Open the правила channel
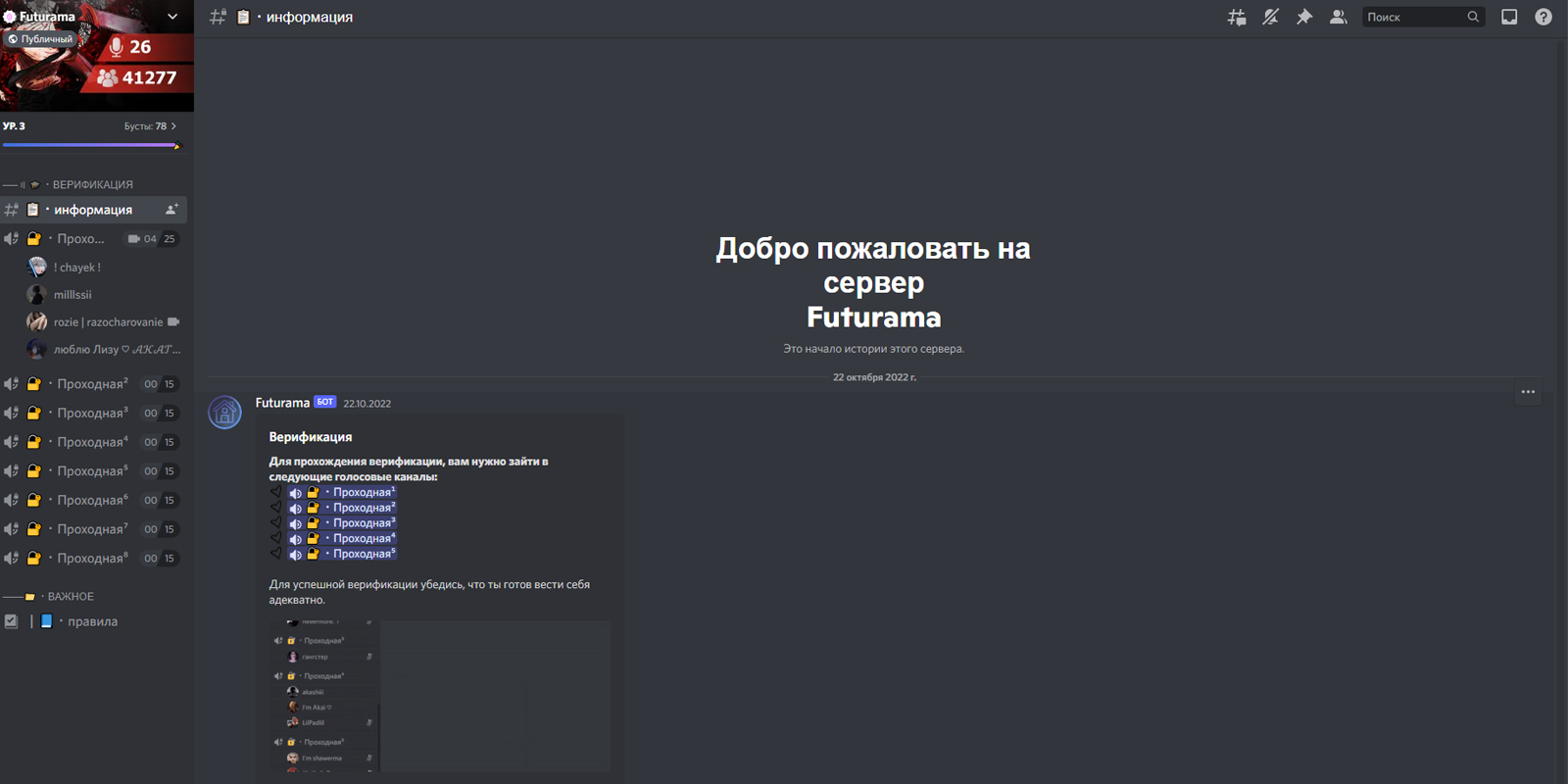Viewport: 1568px width, 784px height. (92, 621)
